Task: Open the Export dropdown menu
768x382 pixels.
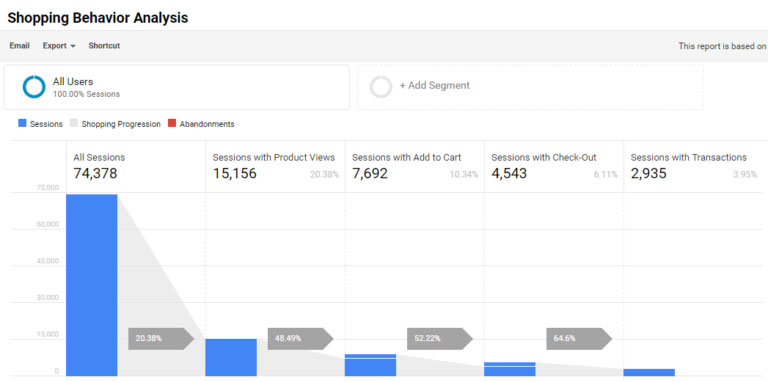Action: [x=59, y=46]
